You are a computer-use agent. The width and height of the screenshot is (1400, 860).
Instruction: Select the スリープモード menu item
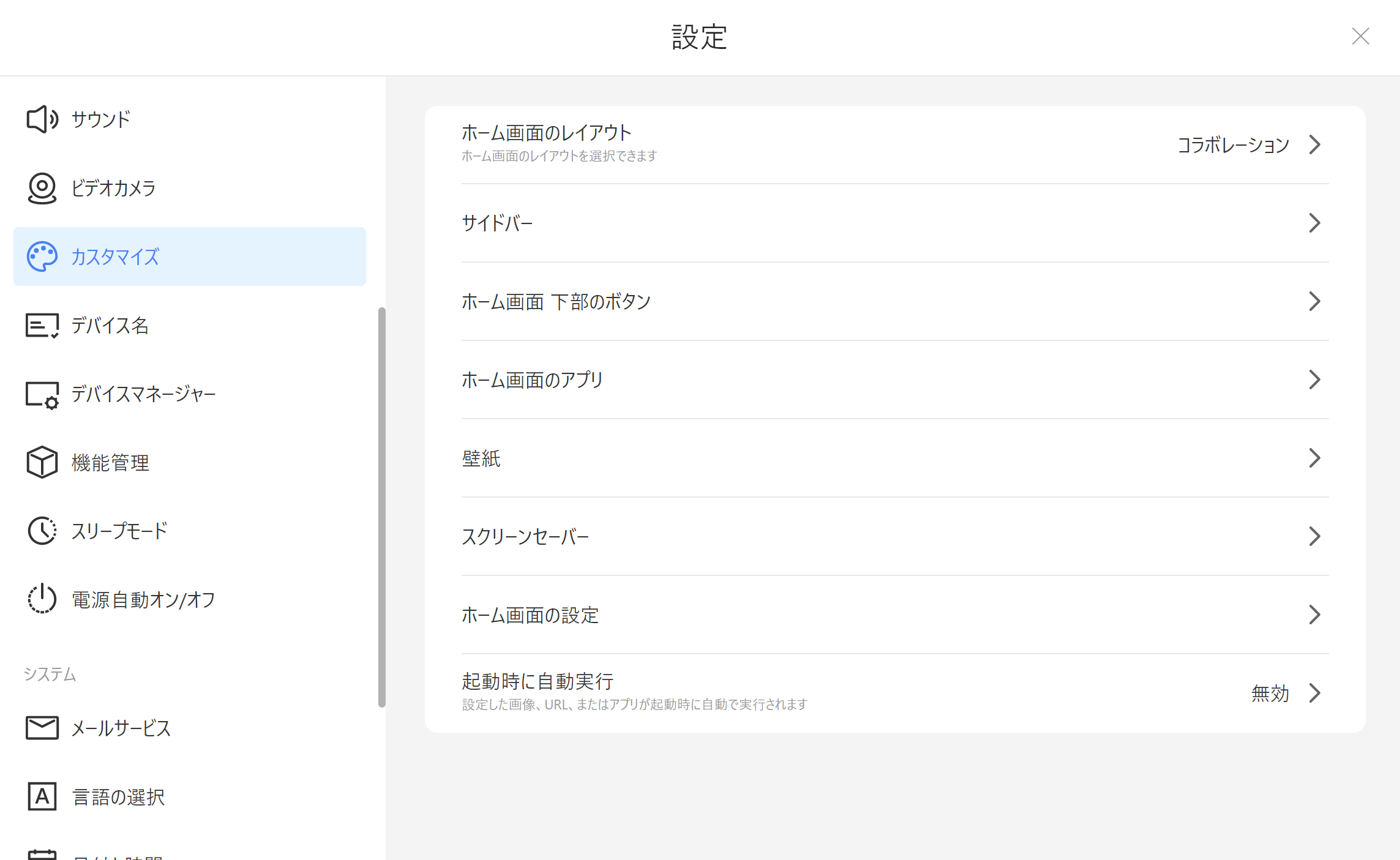(x=119, y=531)
